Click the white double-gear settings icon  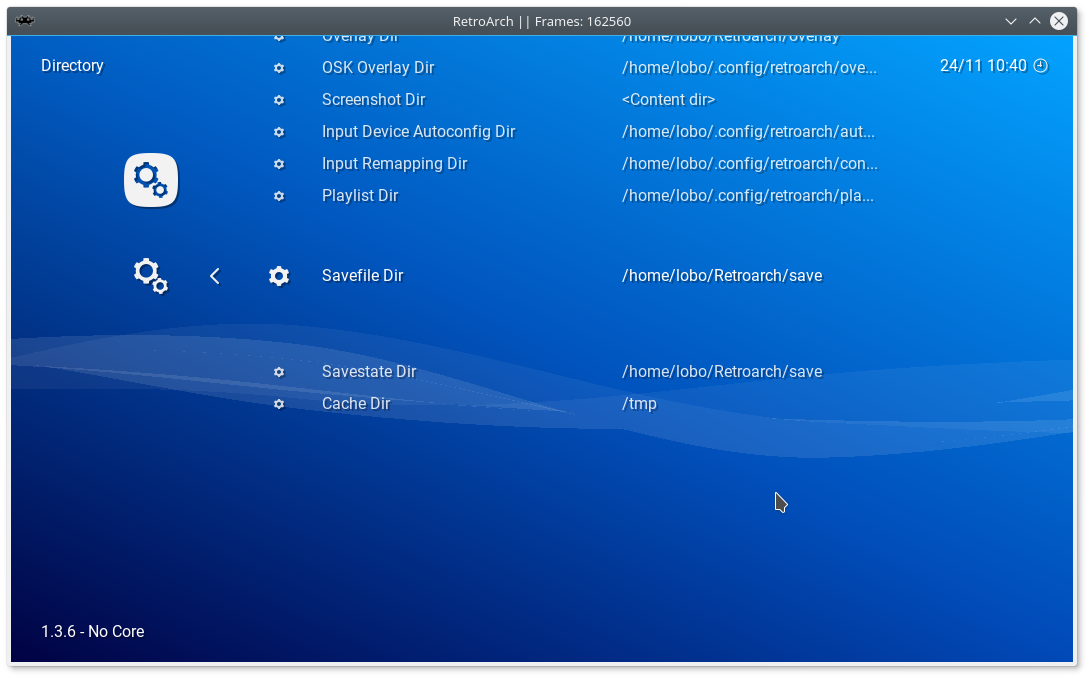click(151, 276)
